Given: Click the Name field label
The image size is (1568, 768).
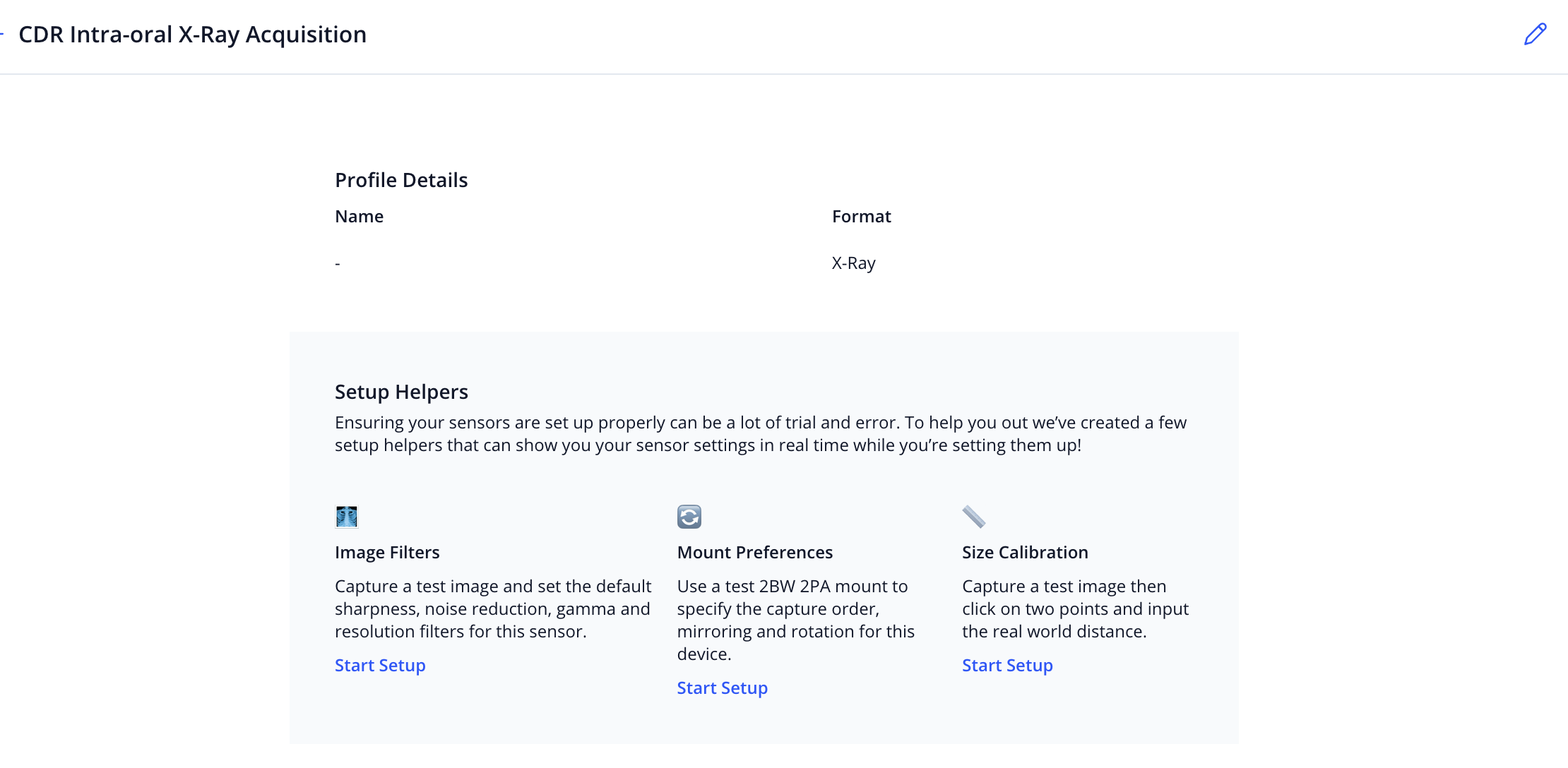Looking at the screenshot, I should (359, 216).
